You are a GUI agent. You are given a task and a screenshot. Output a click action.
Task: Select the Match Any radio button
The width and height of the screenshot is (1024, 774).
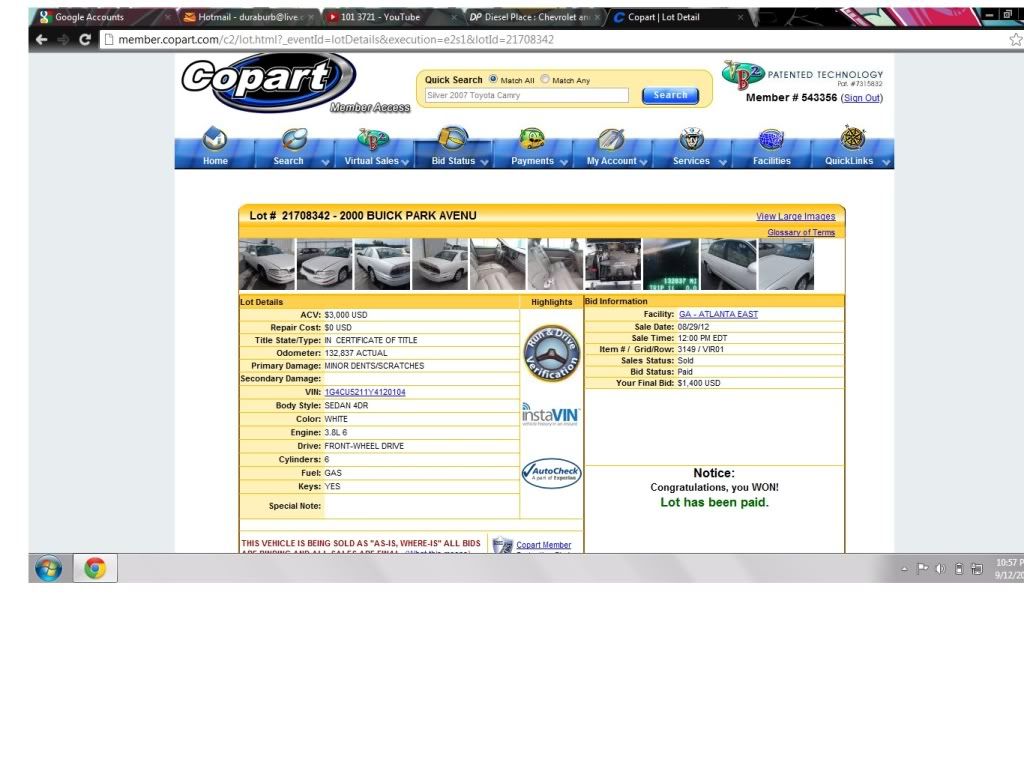(545, 79)
